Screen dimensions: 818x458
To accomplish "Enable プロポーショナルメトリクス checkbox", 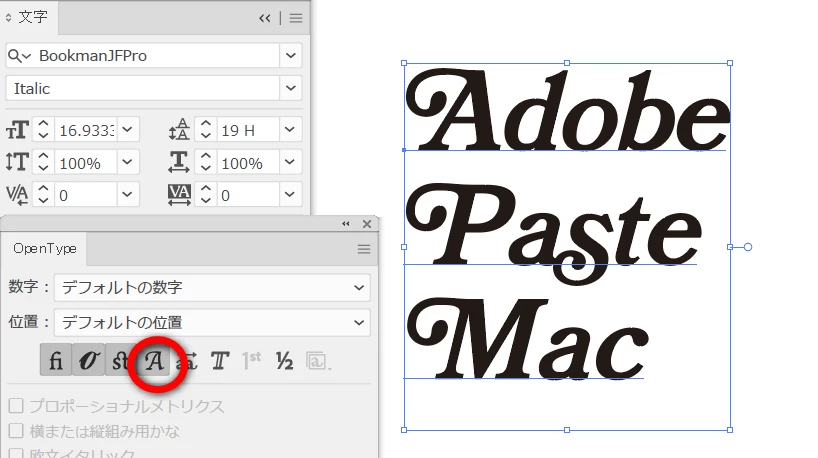I will coord(16,405).
